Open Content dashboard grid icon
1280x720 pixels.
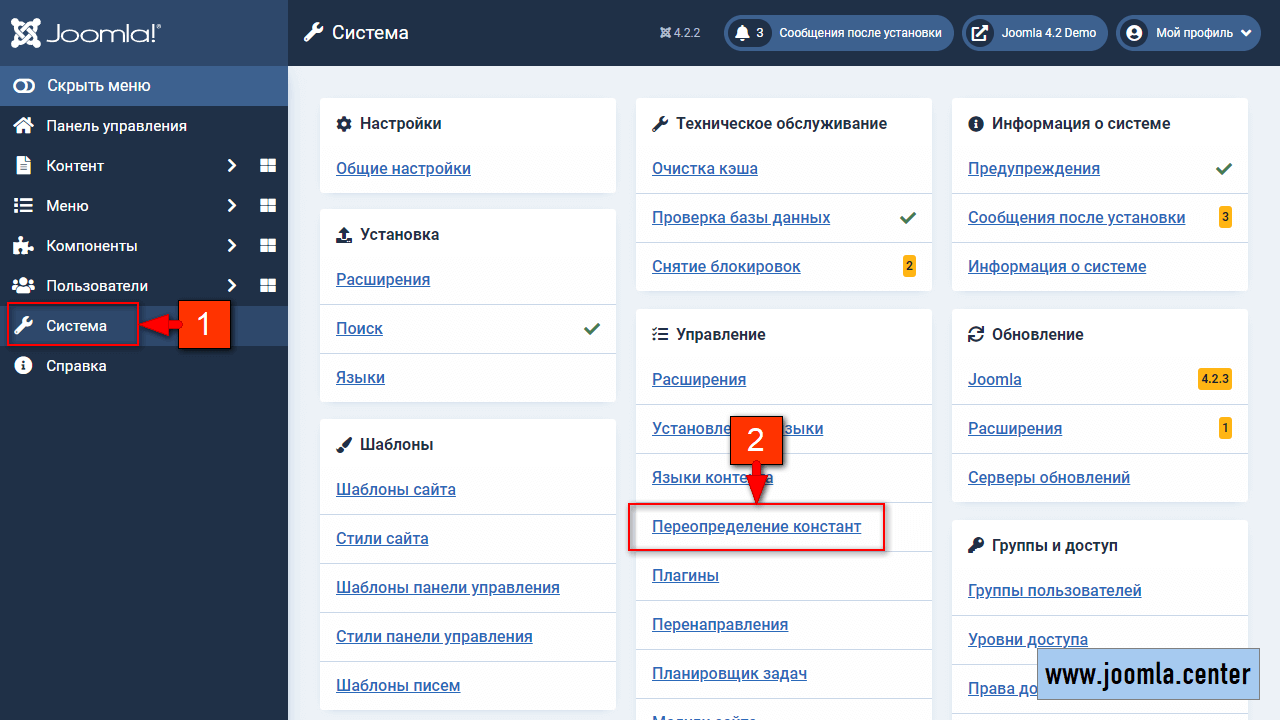point(268,166)
